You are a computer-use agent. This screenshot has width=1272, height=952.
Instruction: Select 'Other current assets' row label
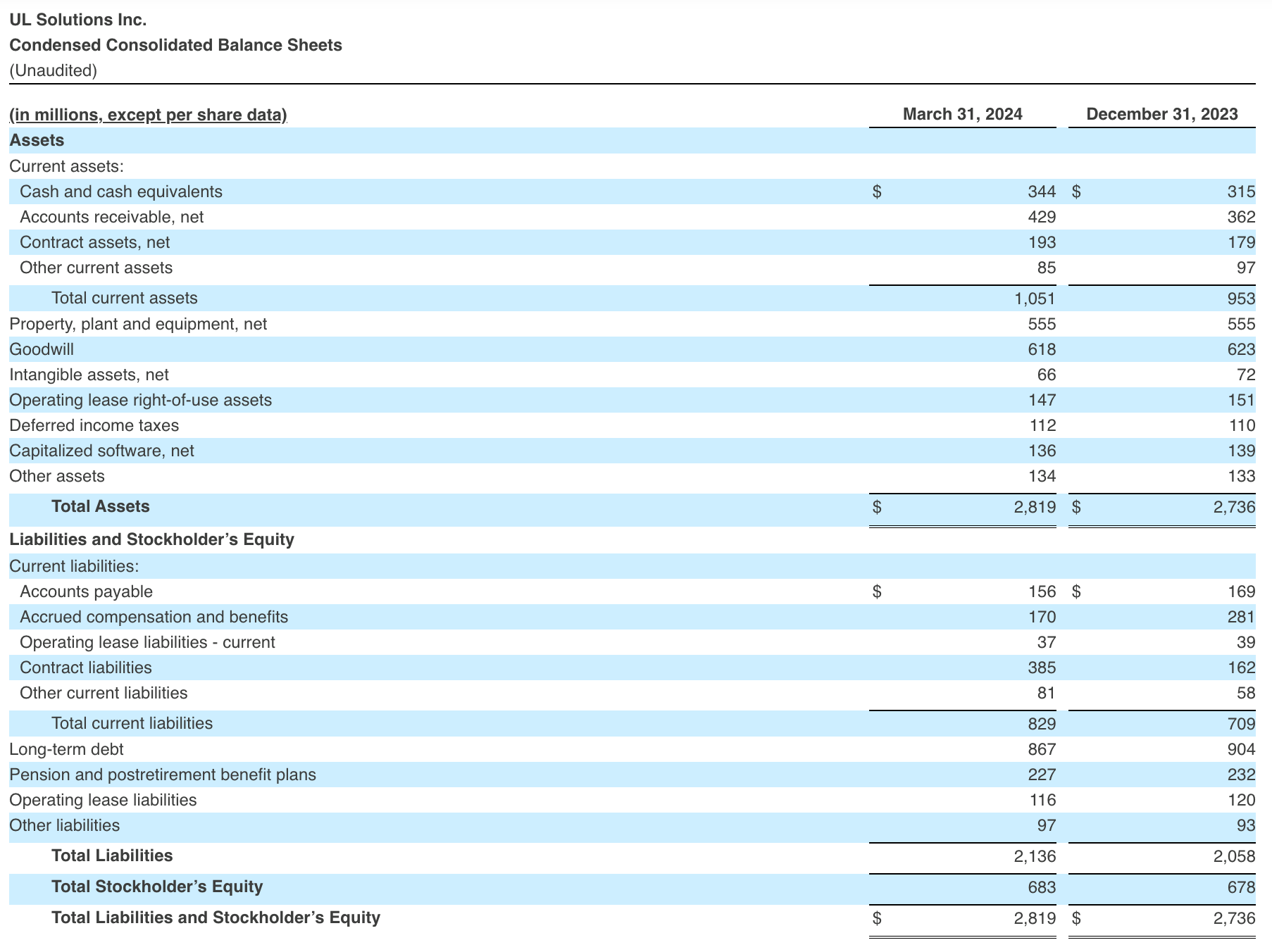(96, 268)
